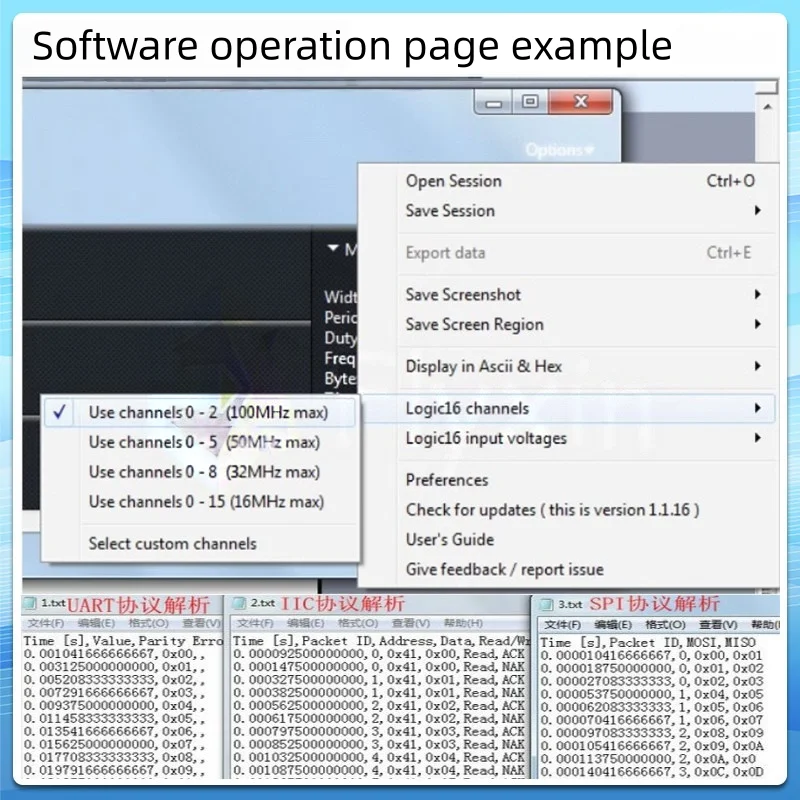This screenshot has height=800, width=800.
Task: Open 查看(V) menu in 1.txt window
Action: coord(202,623)
